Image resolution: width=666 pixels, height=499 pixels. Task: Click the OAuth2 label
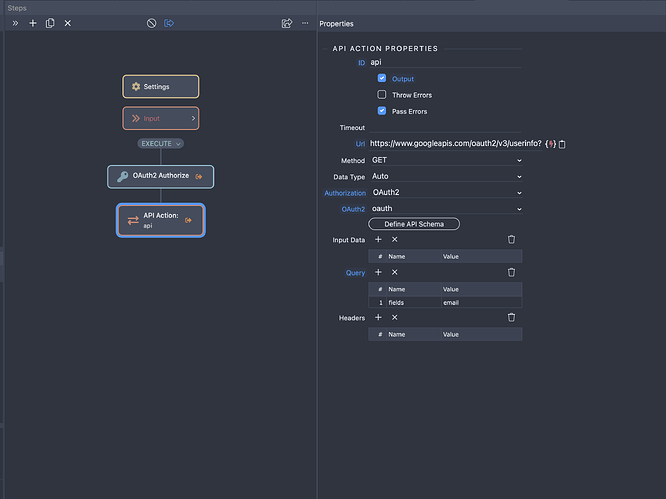[353, 209]
